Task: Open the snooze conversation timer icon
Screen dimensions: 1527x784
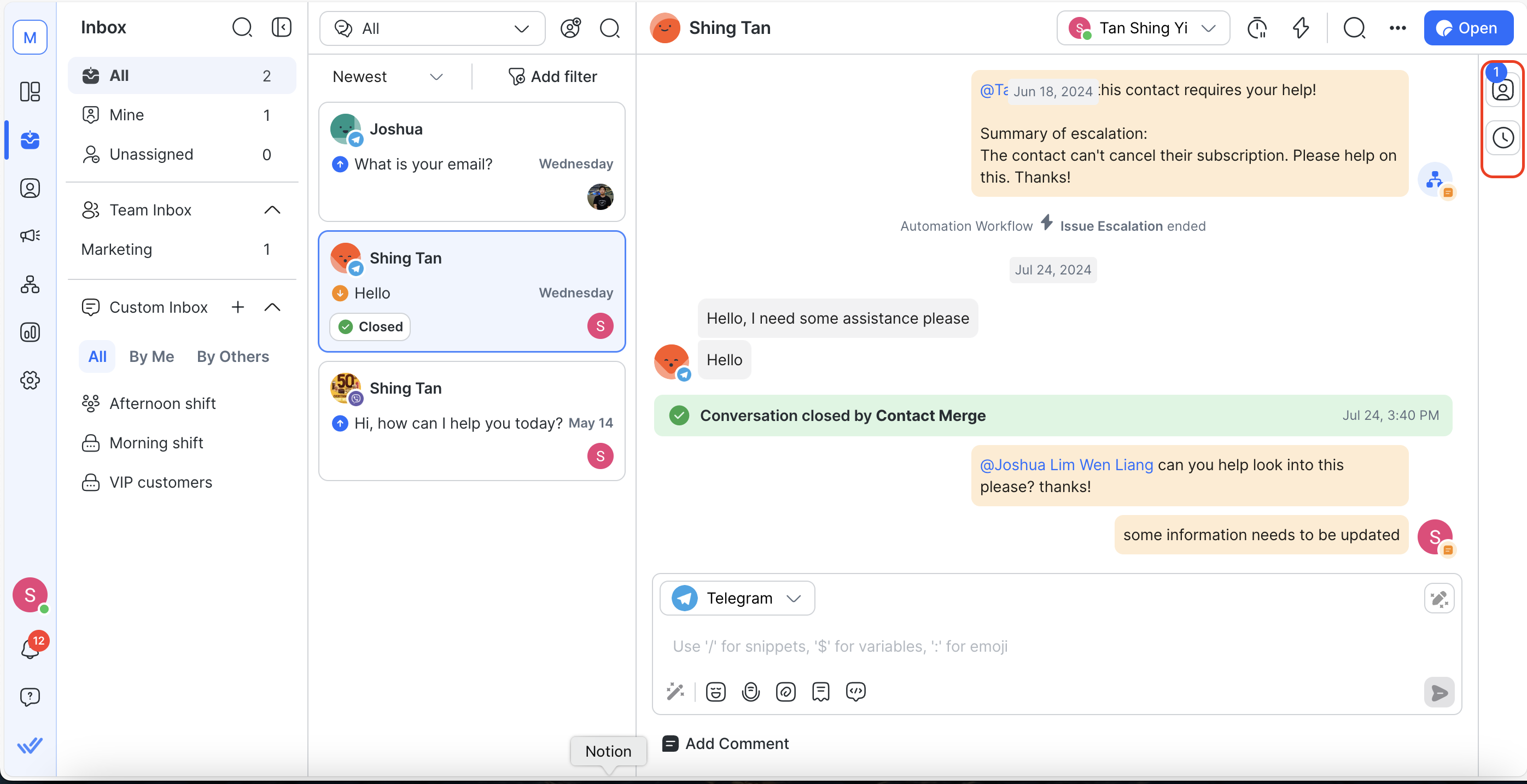Action: 1257,28
